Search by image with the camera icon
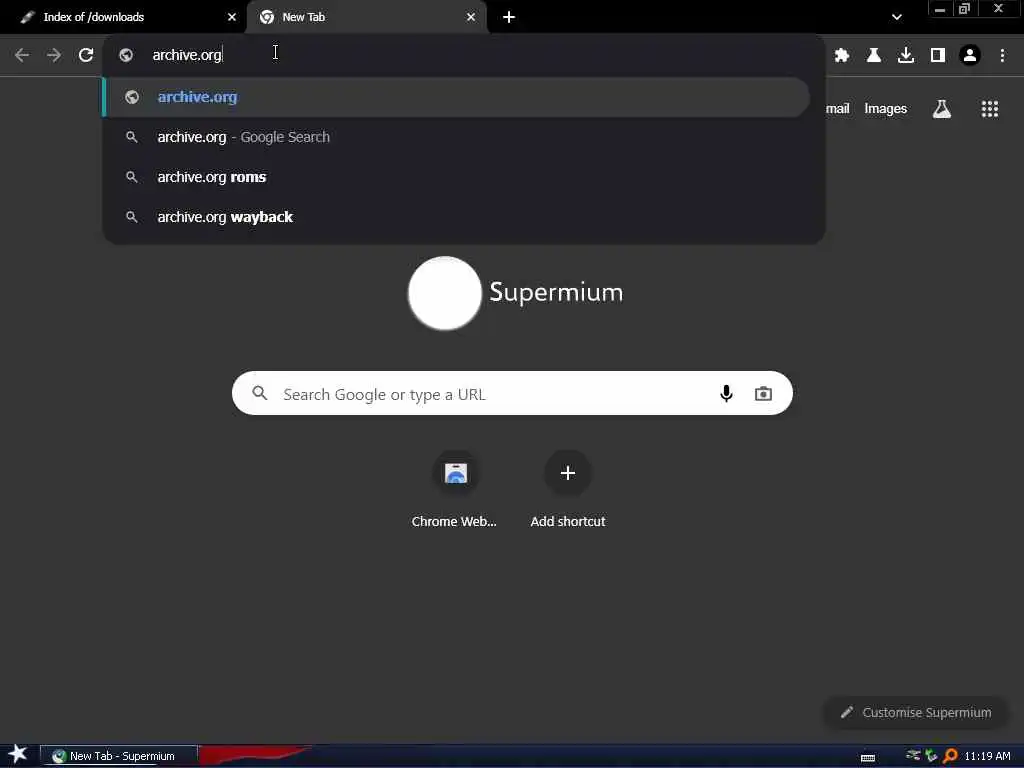 pos(763,393)
